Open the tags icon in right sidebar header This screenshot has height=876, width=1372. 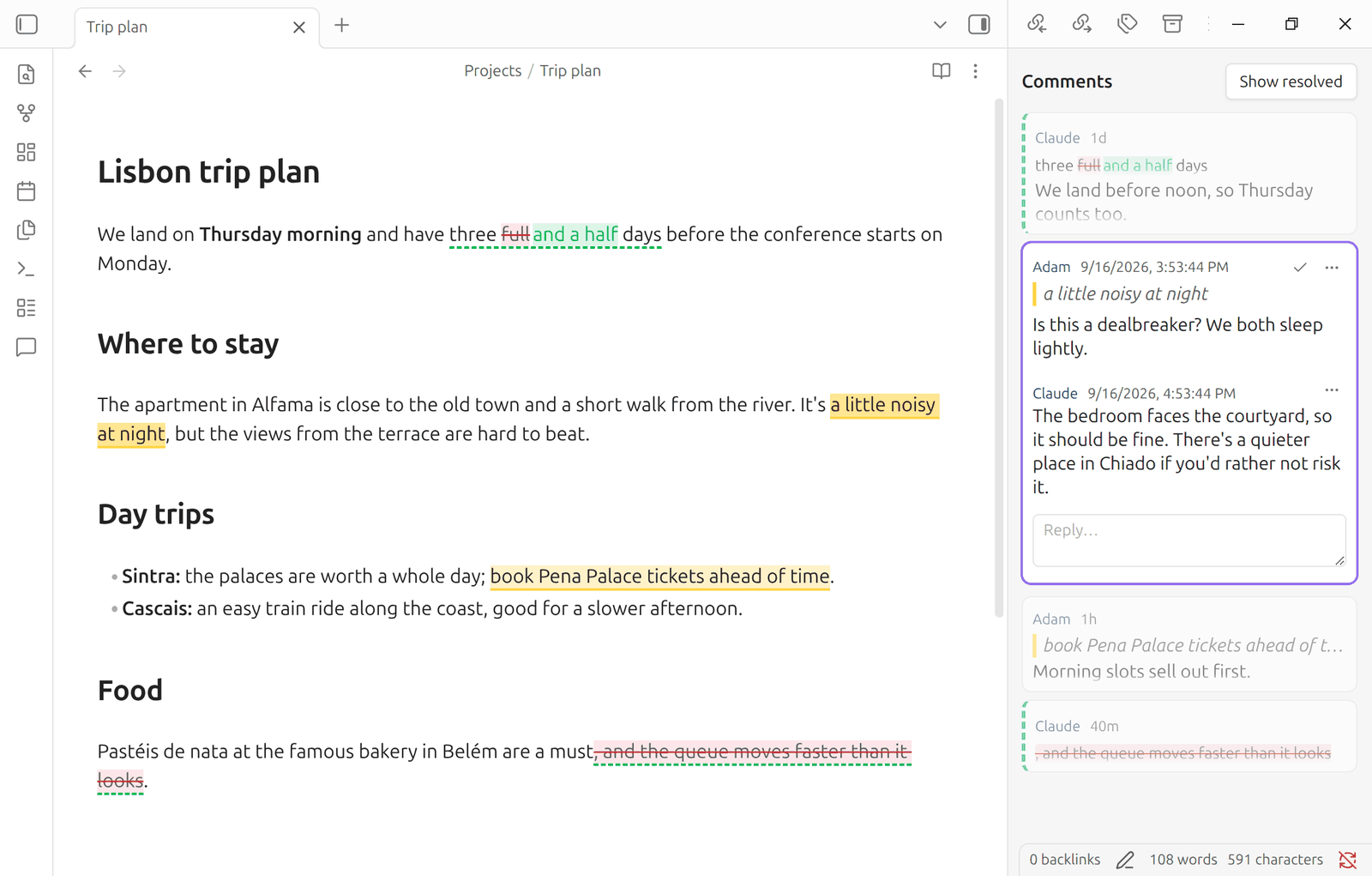[x=1128, y=24]
